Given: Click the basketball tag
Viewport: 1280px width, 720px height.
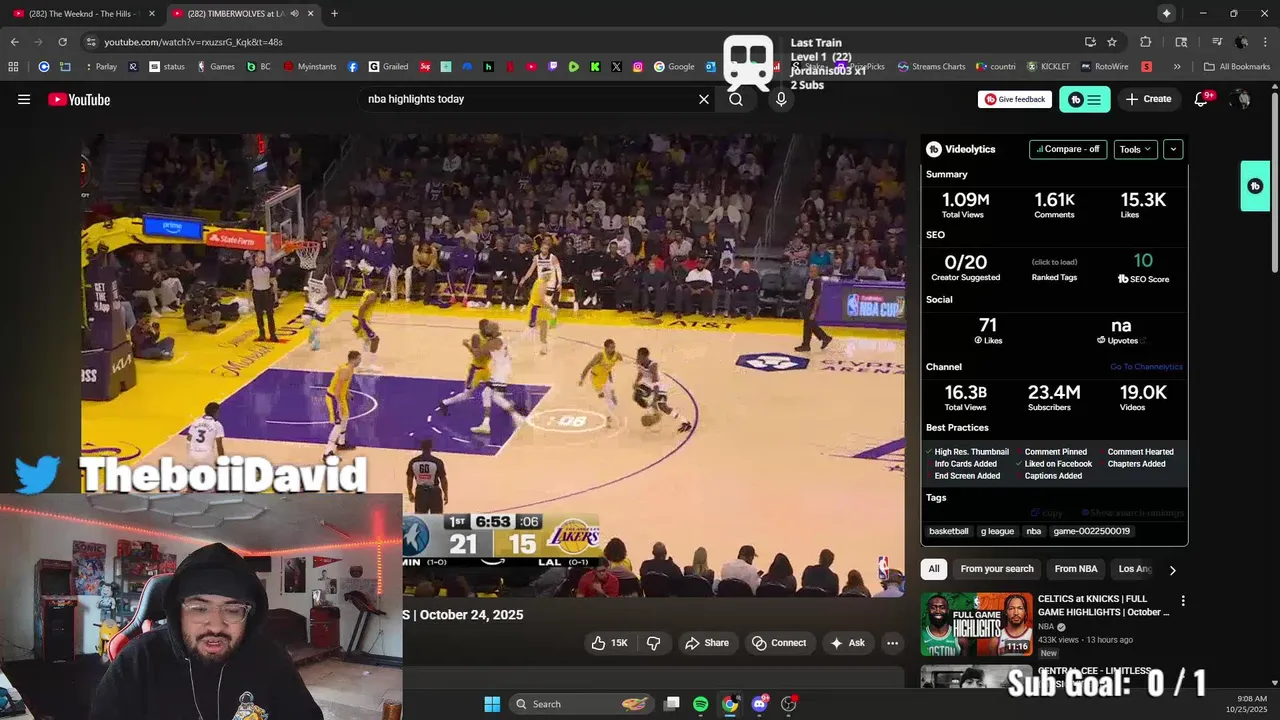Looking at the screenshot, I should point(949,531).
